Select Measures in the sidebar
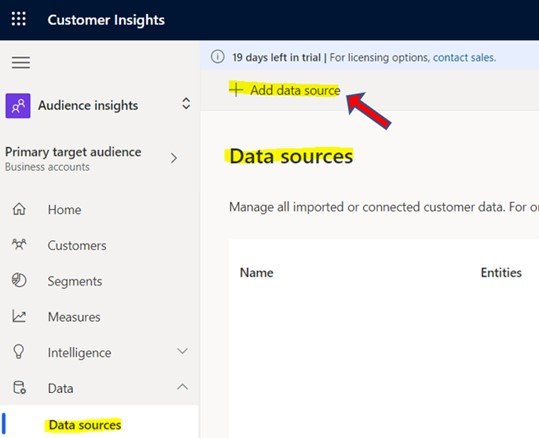 74,317
